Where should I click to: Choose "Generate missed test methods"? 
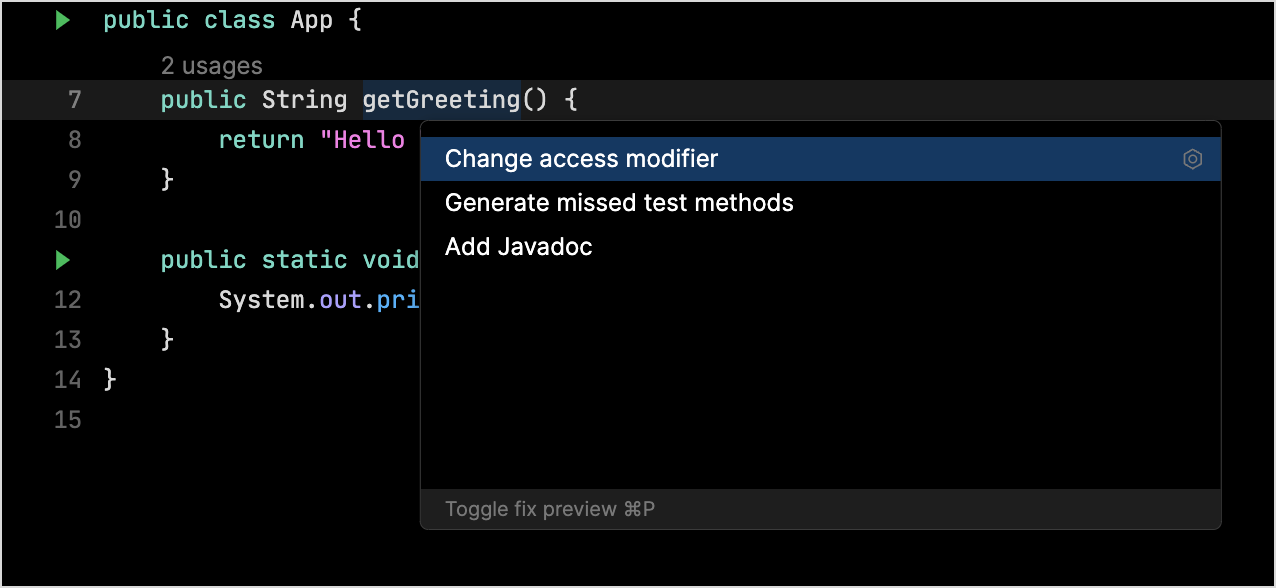pyautogui.click(x=618, y=202)
